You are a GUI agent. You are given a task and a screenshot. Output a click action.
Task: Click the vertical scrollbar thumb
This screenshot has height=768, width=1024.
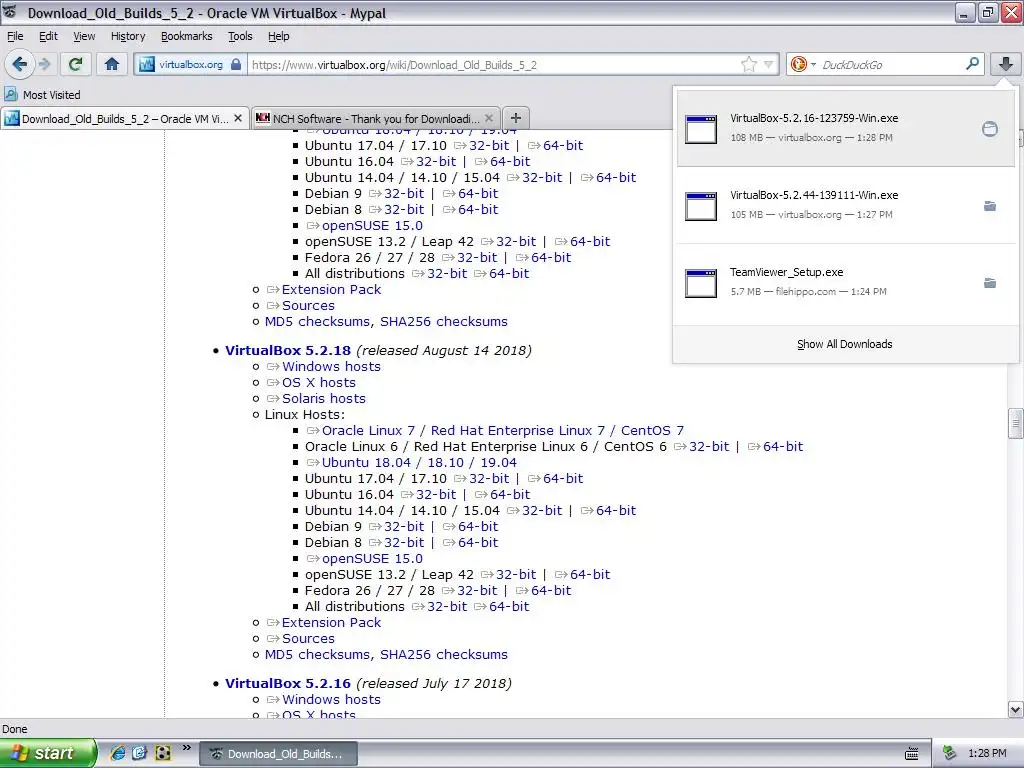coord(1015,423)
